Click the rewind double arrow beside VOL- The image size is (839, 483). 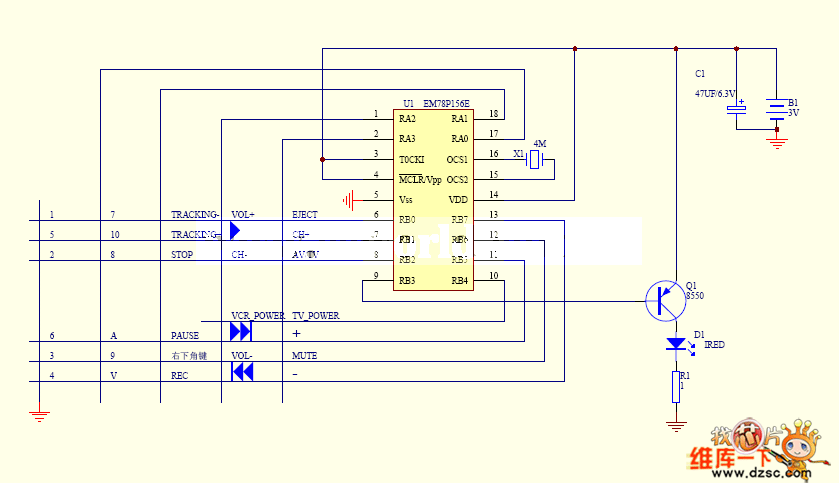tap(241, 372)
